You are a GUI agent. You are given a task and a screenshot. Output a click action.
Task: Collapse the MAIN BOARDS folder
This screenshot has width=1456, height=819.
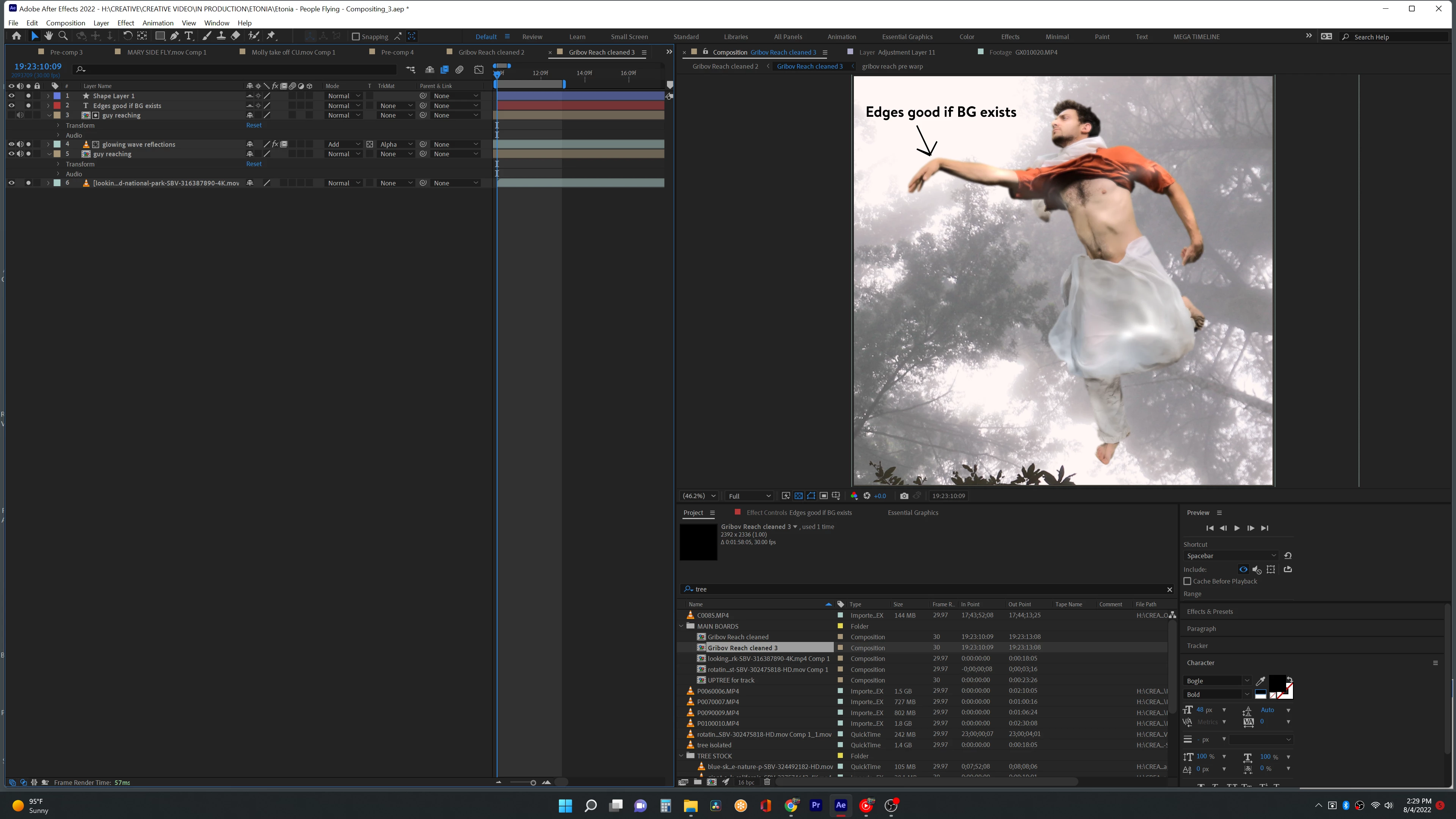click(x=682, y=626)
